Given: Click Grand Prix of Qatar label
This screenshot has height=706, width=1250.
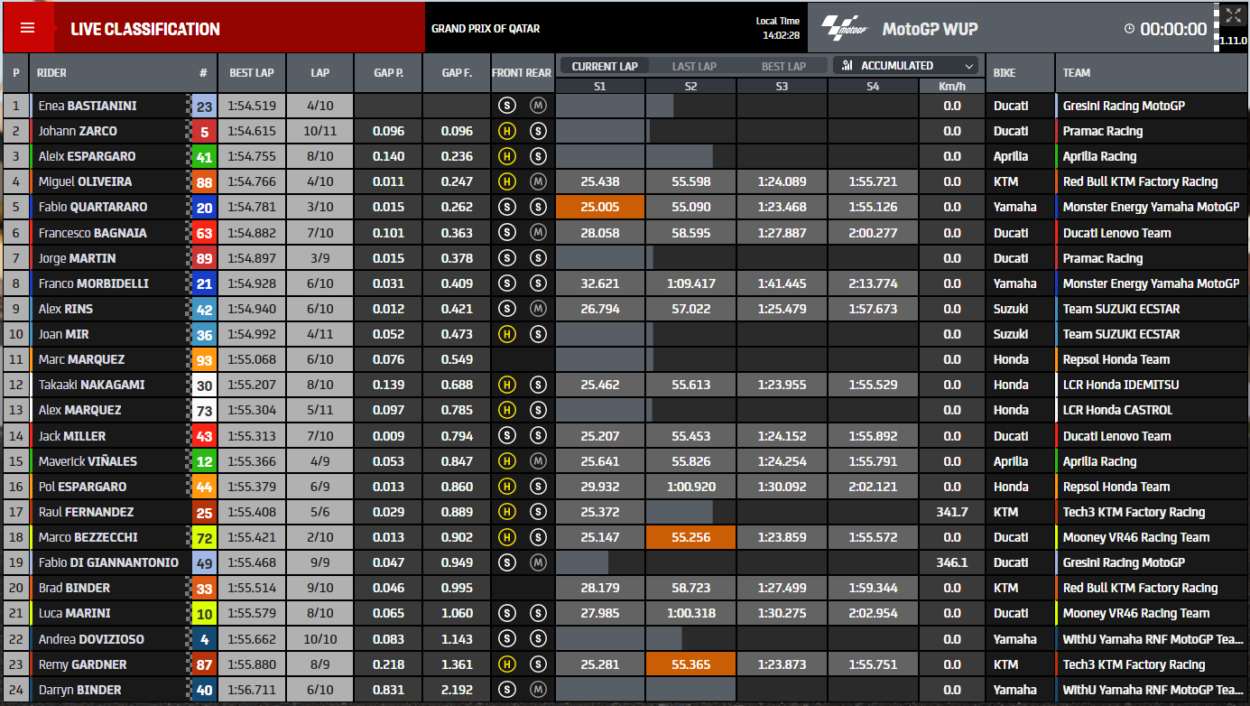Looking at the screenshot, I should point(484,29).
